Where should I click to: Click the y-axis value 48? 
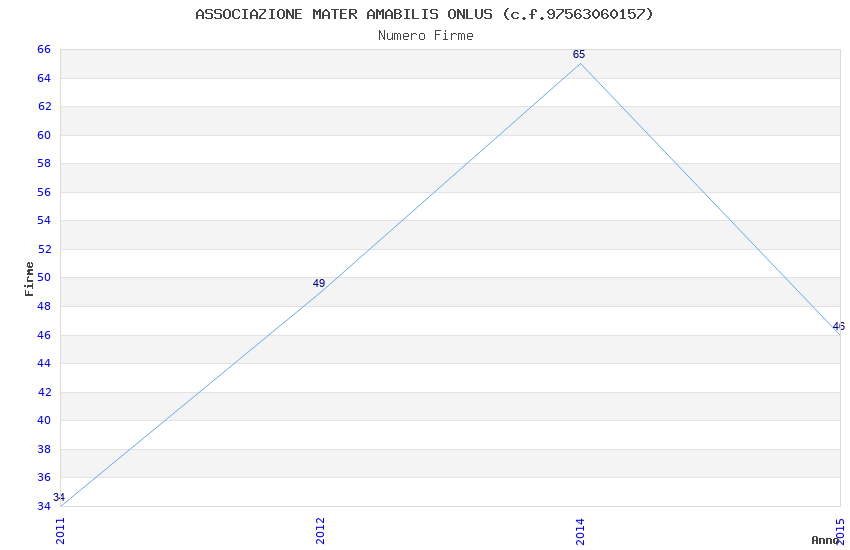pos(44,306)
